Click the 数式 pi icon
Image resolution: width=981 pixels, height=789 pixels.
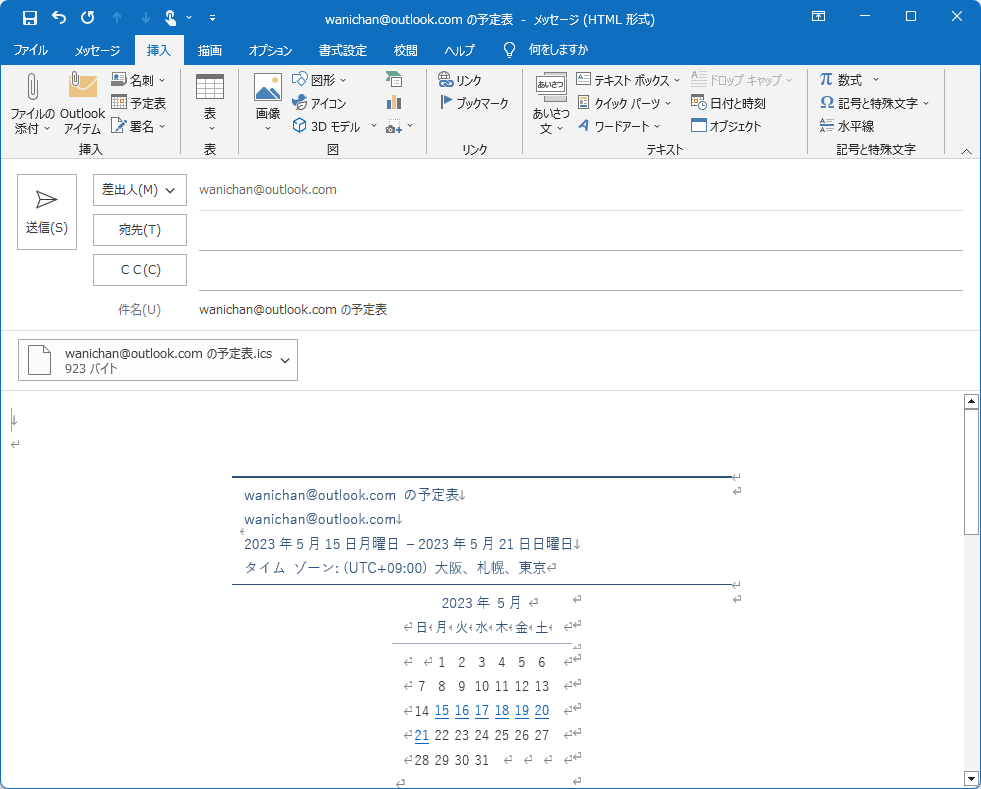(826, 79)
